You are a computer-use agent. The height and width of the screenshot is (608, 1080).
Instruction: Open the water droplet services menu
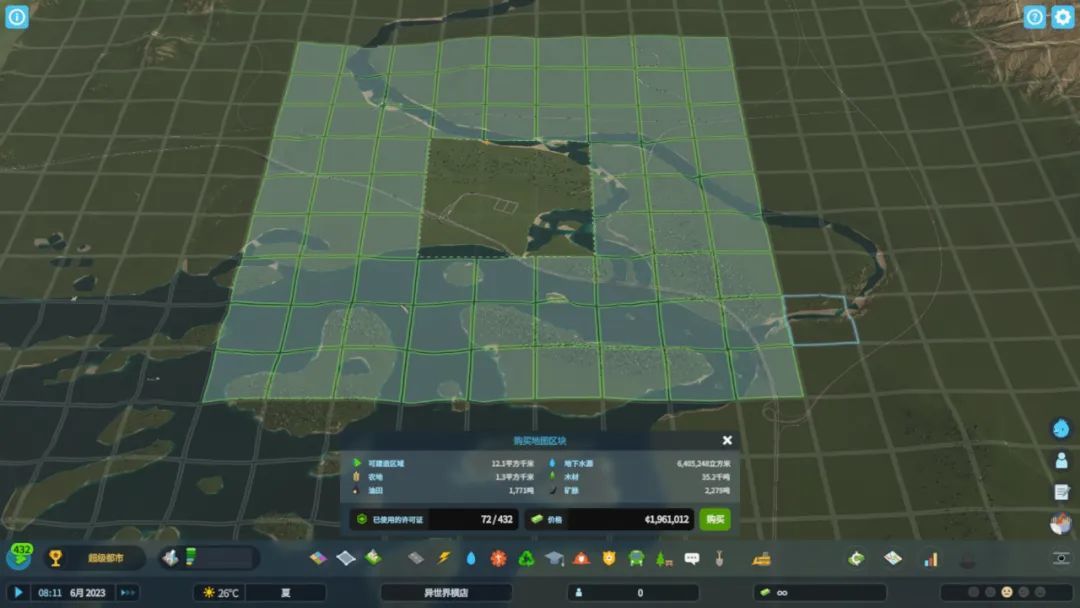[471, 558]
